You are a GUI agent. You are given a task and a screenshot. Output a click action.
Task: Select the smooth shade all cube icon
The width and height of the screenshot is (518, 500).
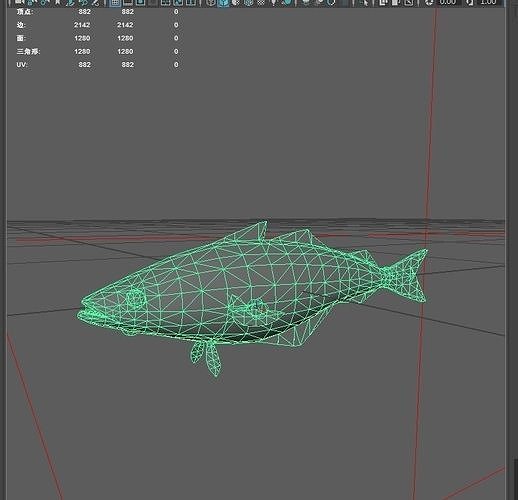click(x=223, y=3)
